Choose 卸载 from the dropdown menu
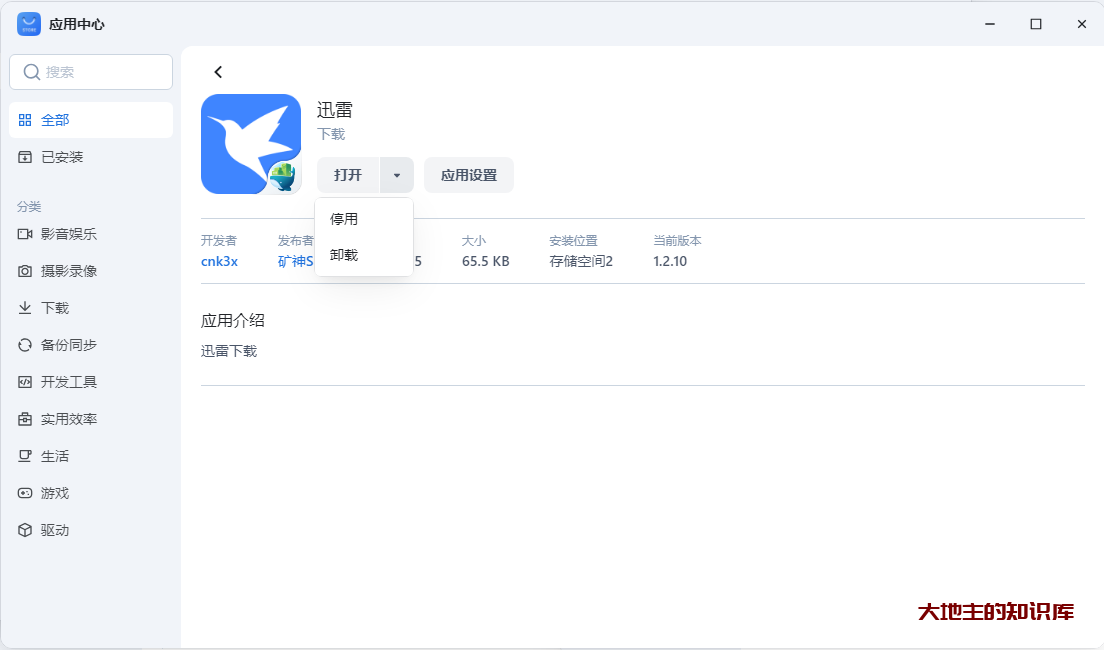This screenshot has height=650, width=1104. [x=363, y=255]
